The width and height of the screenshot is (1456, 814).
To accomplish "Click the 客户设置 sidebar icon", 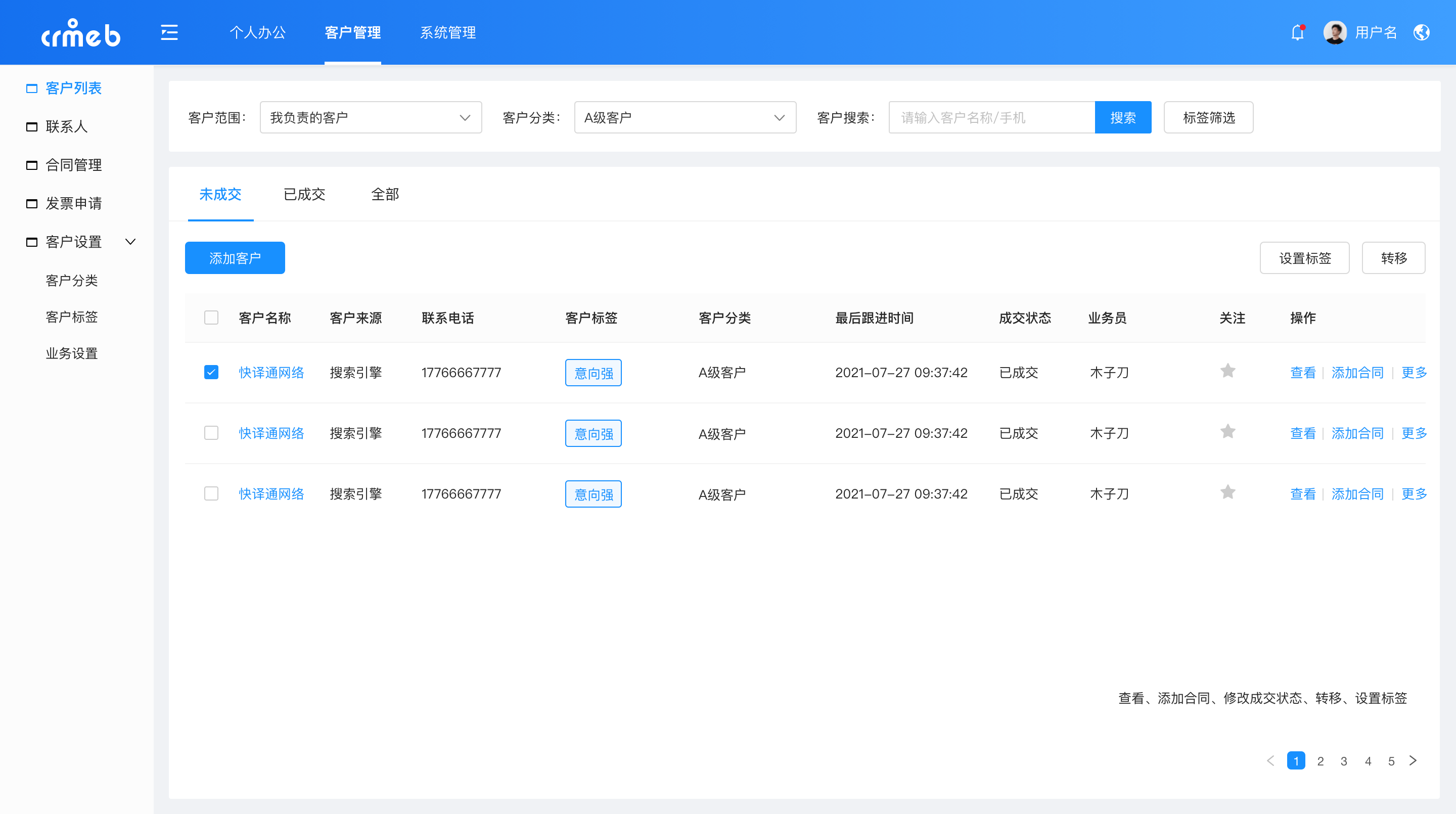I will pyautogui.click(x=32, y=242).
